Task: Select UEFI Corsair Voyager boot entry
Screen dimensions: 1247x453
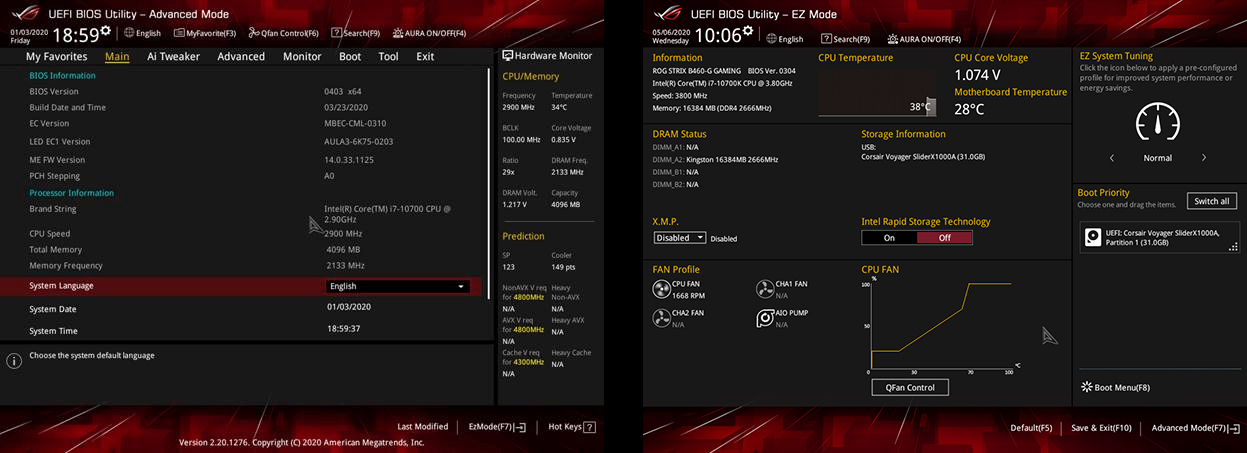Action: click(1158, 238)
